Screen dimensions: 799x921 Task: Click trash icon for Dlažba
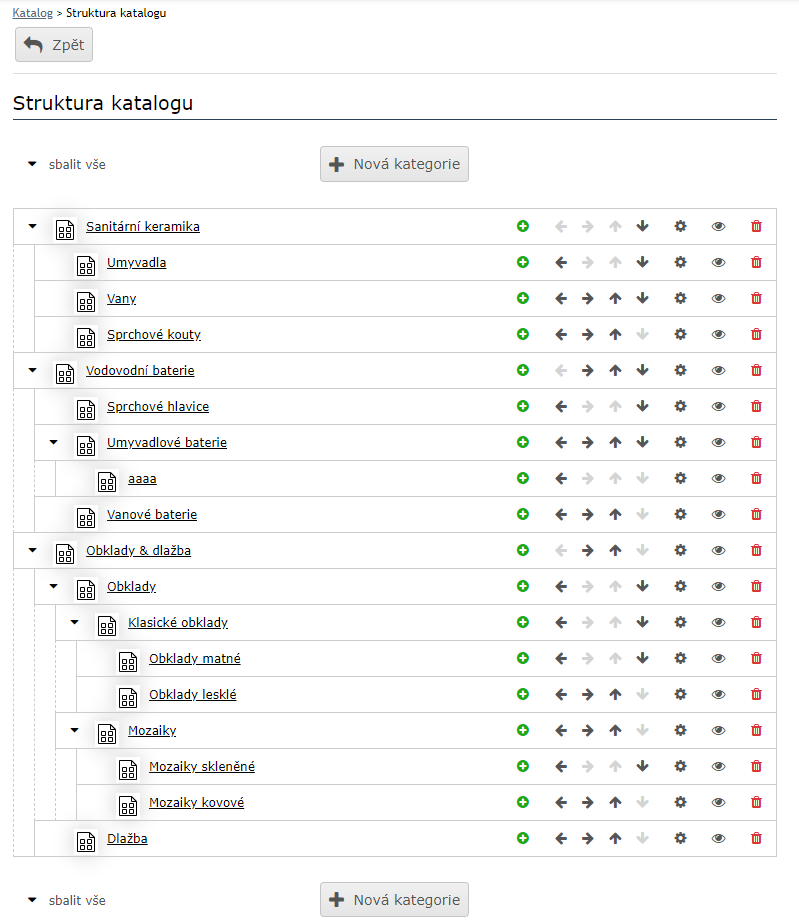click(x=756, y=838)
